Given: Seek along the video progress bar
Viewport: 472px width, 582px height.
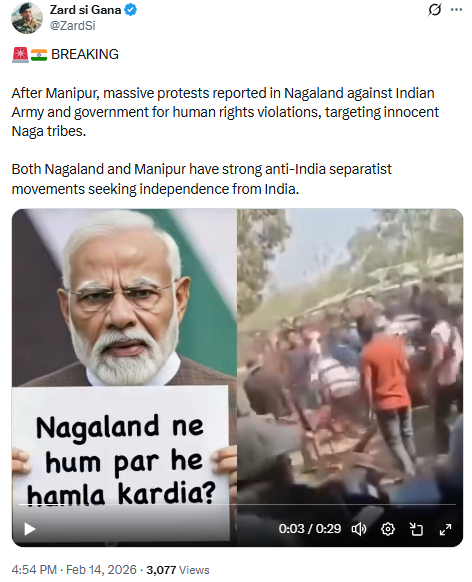Looking at the screenshot, I should [237, 504].
